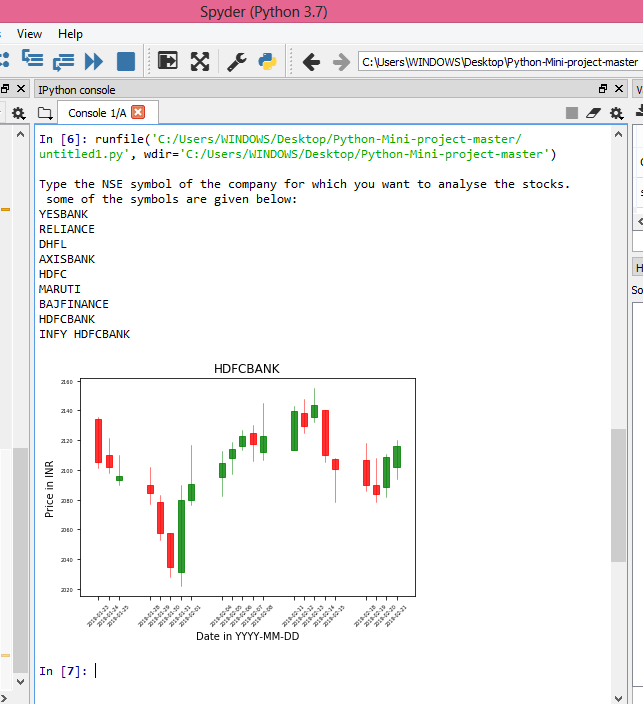Viewport: 643px width, 704px height.
Task: Maximize current pane icon in toolbar
Action: click(x=168, y=62)
